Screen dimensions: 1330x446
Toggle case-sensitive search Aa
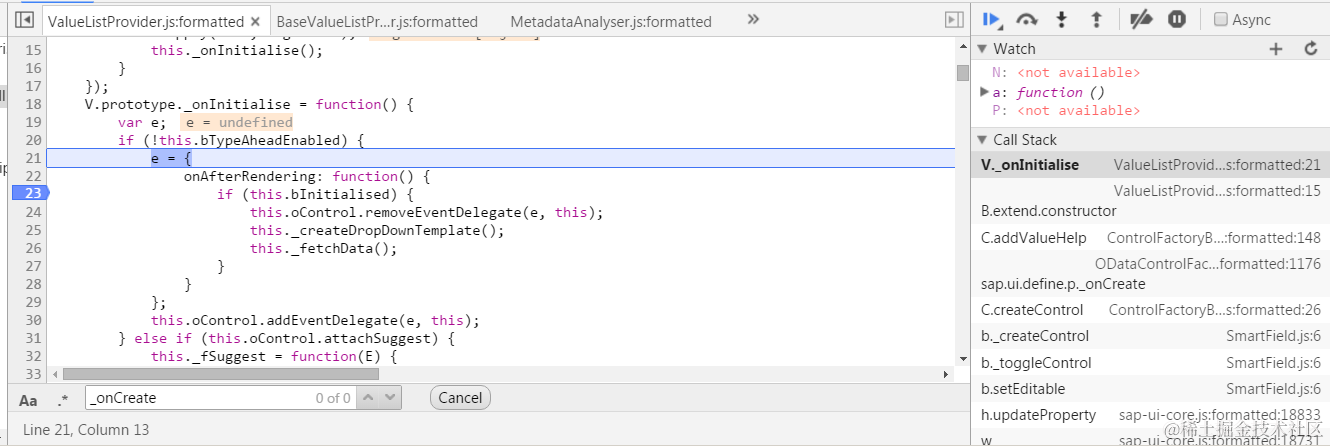[x=28, y=400]
